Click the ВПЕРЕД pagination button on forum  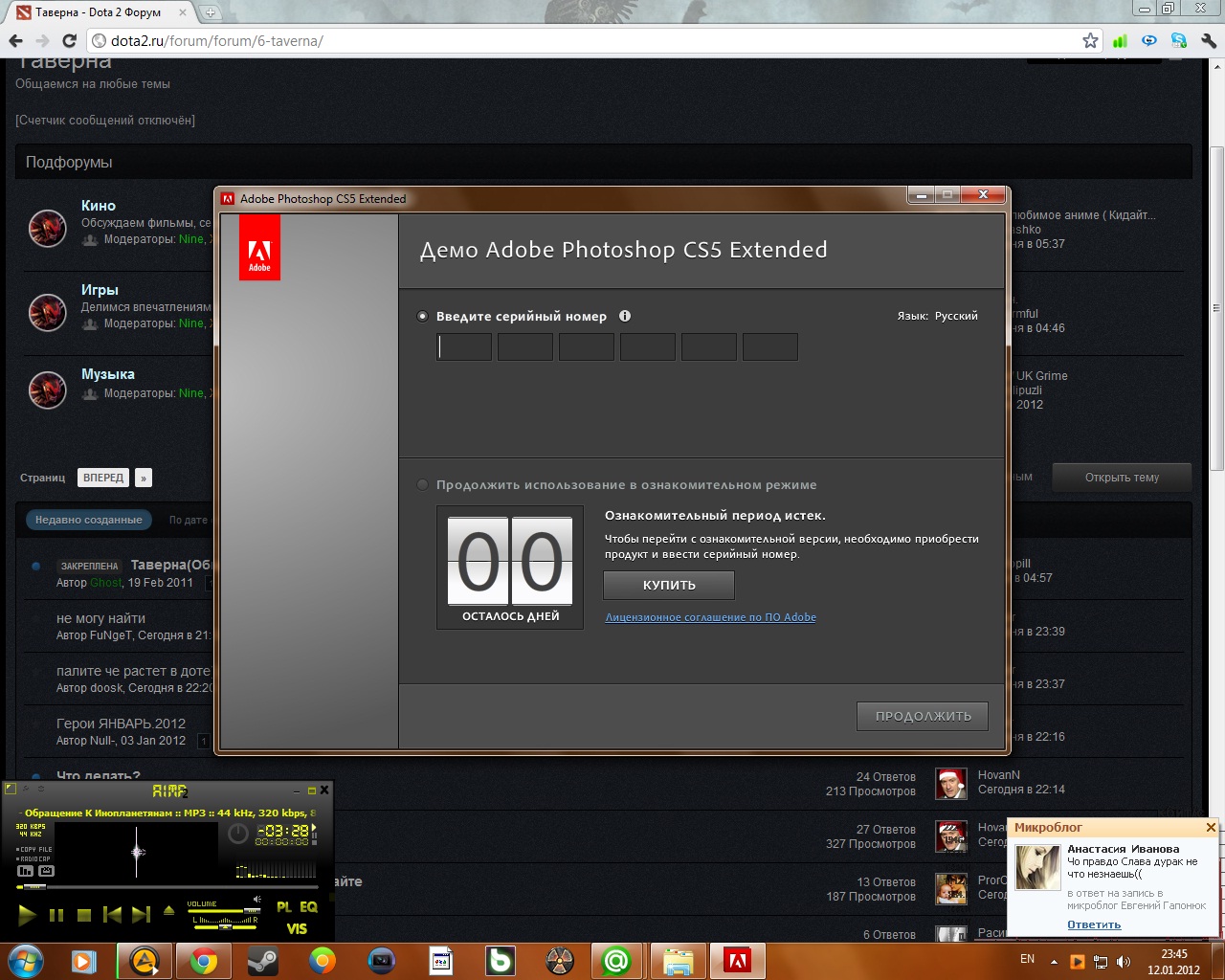click(x=103, y=478)
